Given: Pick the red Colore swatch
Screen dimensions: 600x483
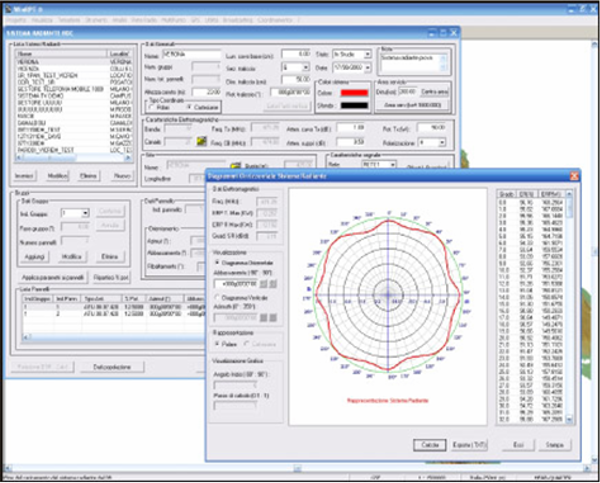Looking at the screenshot, I should pos(354,93).
